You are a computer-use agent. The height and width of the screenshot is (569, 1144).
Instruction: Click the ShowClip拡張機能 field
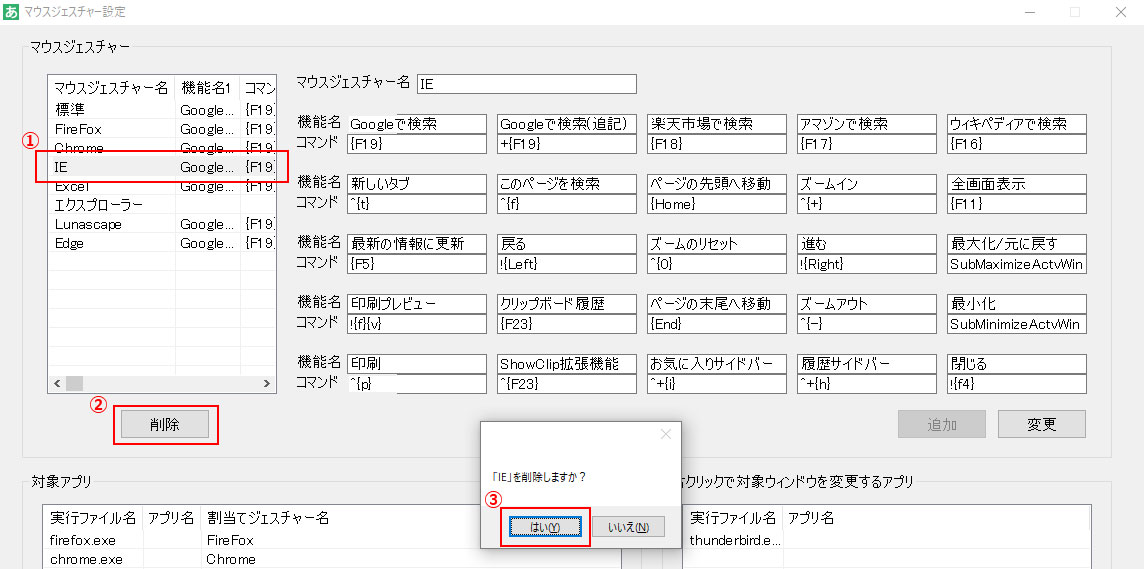[x=567, y=363]
